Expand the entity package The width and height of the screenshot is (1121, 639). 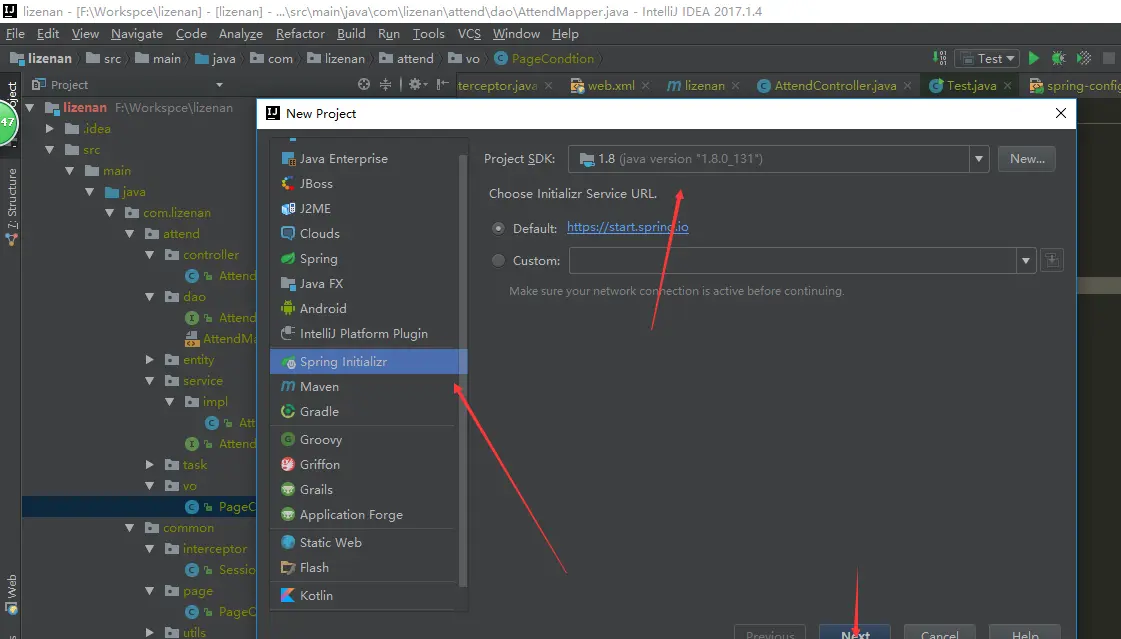click(x=149, y=360)
